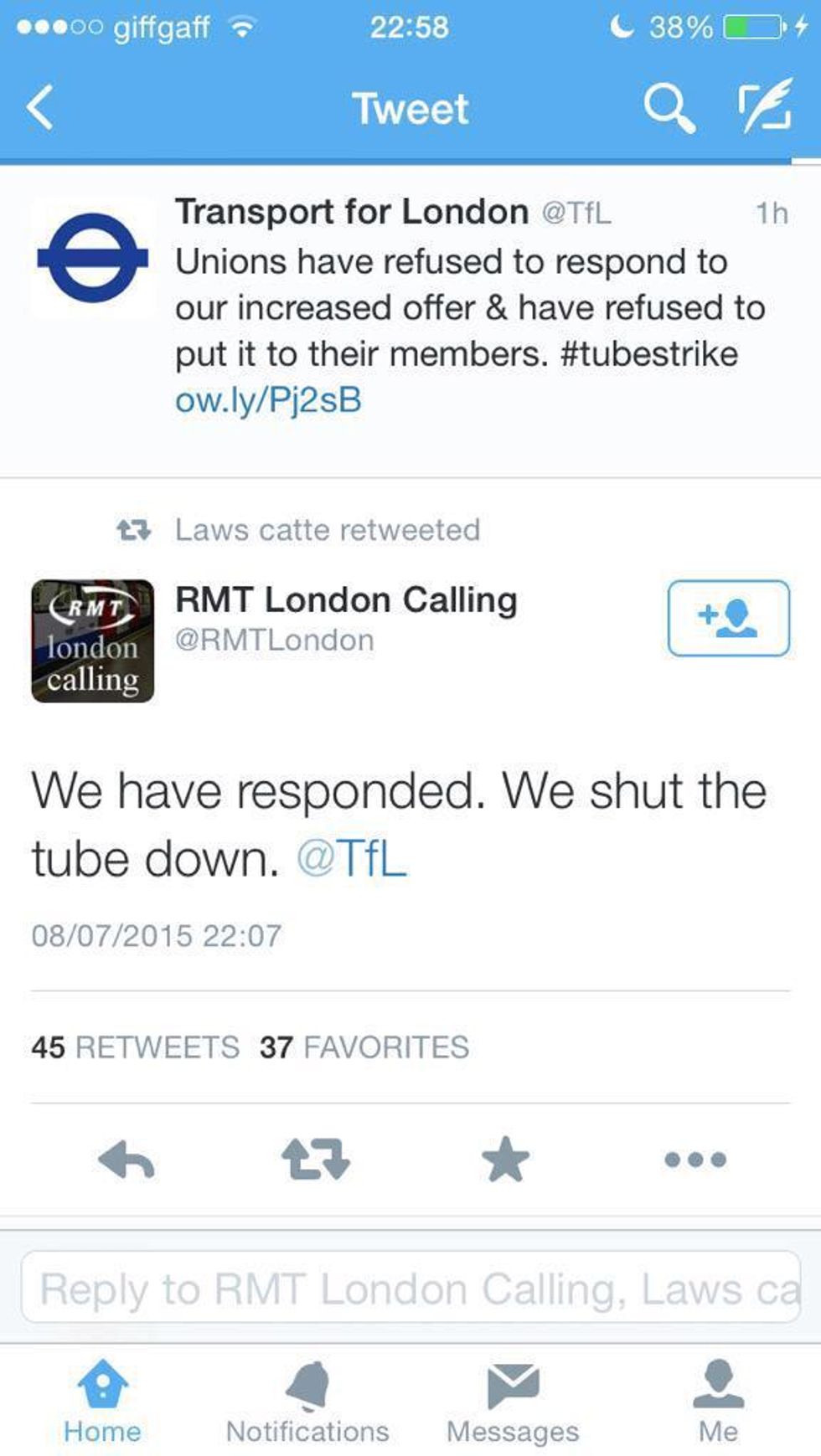Compose a new tweet with quill icon
Viewport: 821px width, 1456px height.
click(x=765, y=106)
